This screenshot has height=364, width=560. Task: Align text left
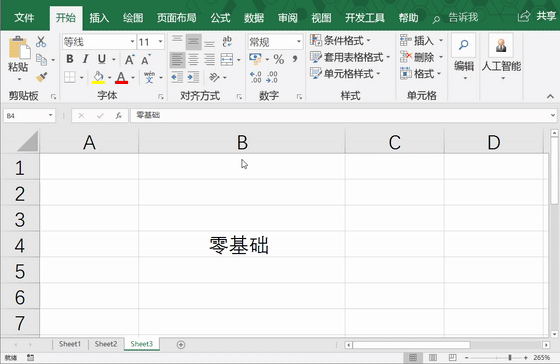click(177, 60)
